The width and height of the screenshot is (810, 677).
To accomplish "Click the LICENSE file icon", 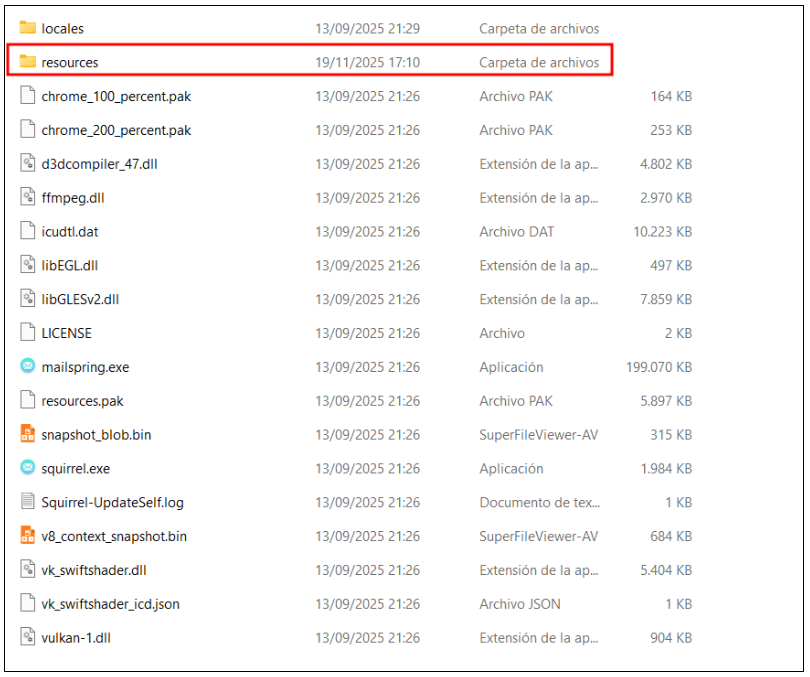I will 28,333.
